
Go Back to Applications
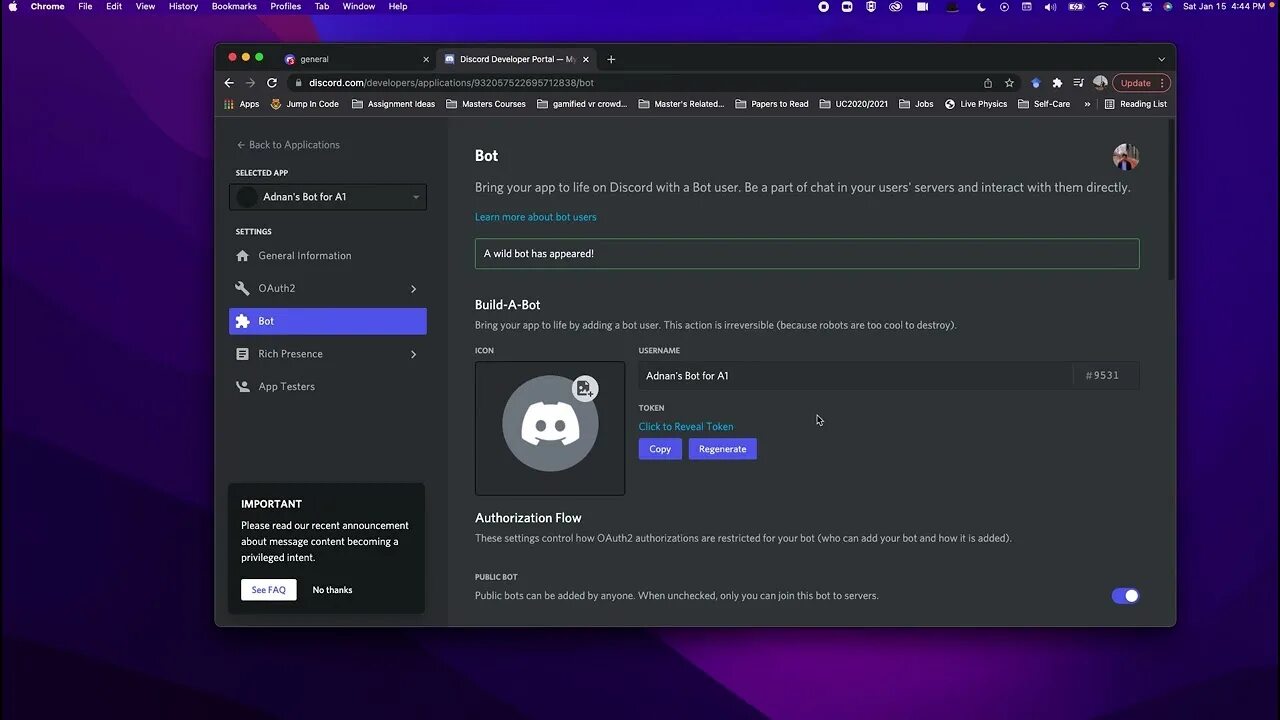[x=288, y=145]
